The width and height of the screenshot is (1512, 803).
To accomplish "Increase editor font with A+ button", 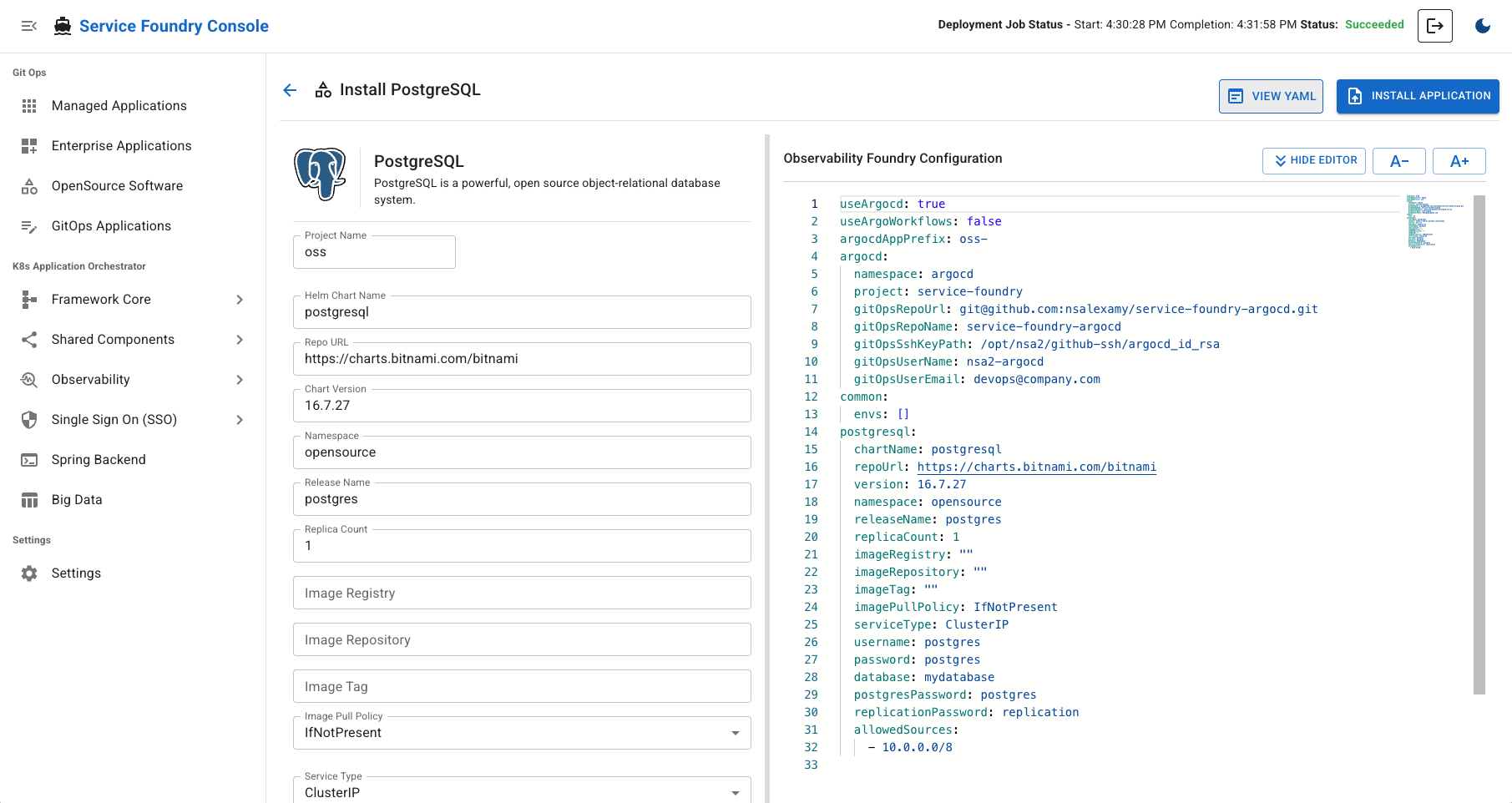I will click(1459, 161).
